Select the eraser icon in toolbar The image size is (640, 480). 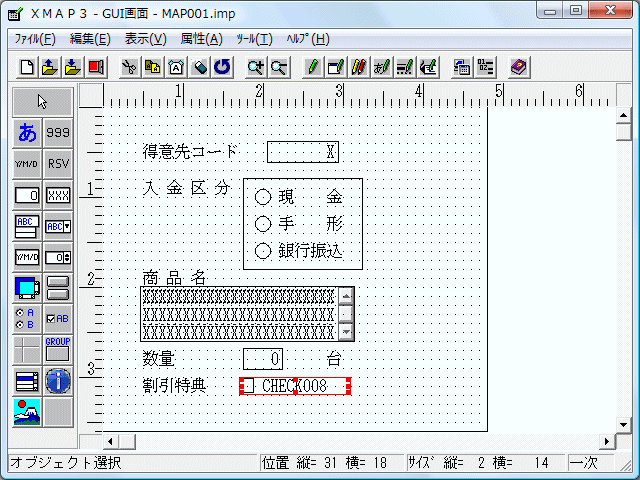click(x=199, y=67)
